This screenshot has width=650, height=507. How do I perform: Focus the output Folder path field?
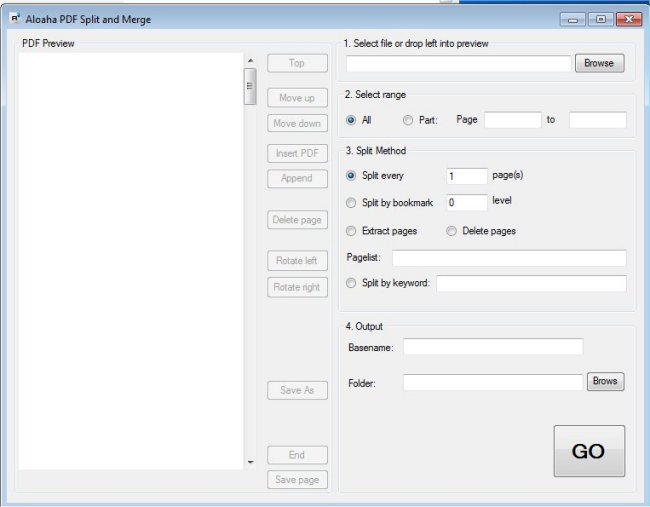(493, 382)
